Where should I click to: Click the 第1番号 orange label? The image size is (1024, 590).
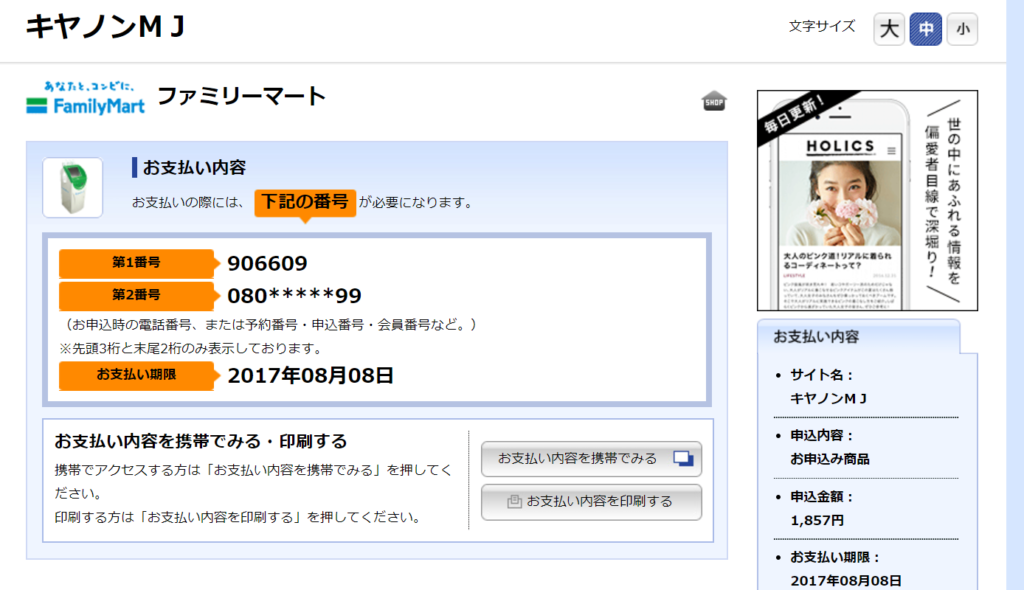tap(136, 263)
